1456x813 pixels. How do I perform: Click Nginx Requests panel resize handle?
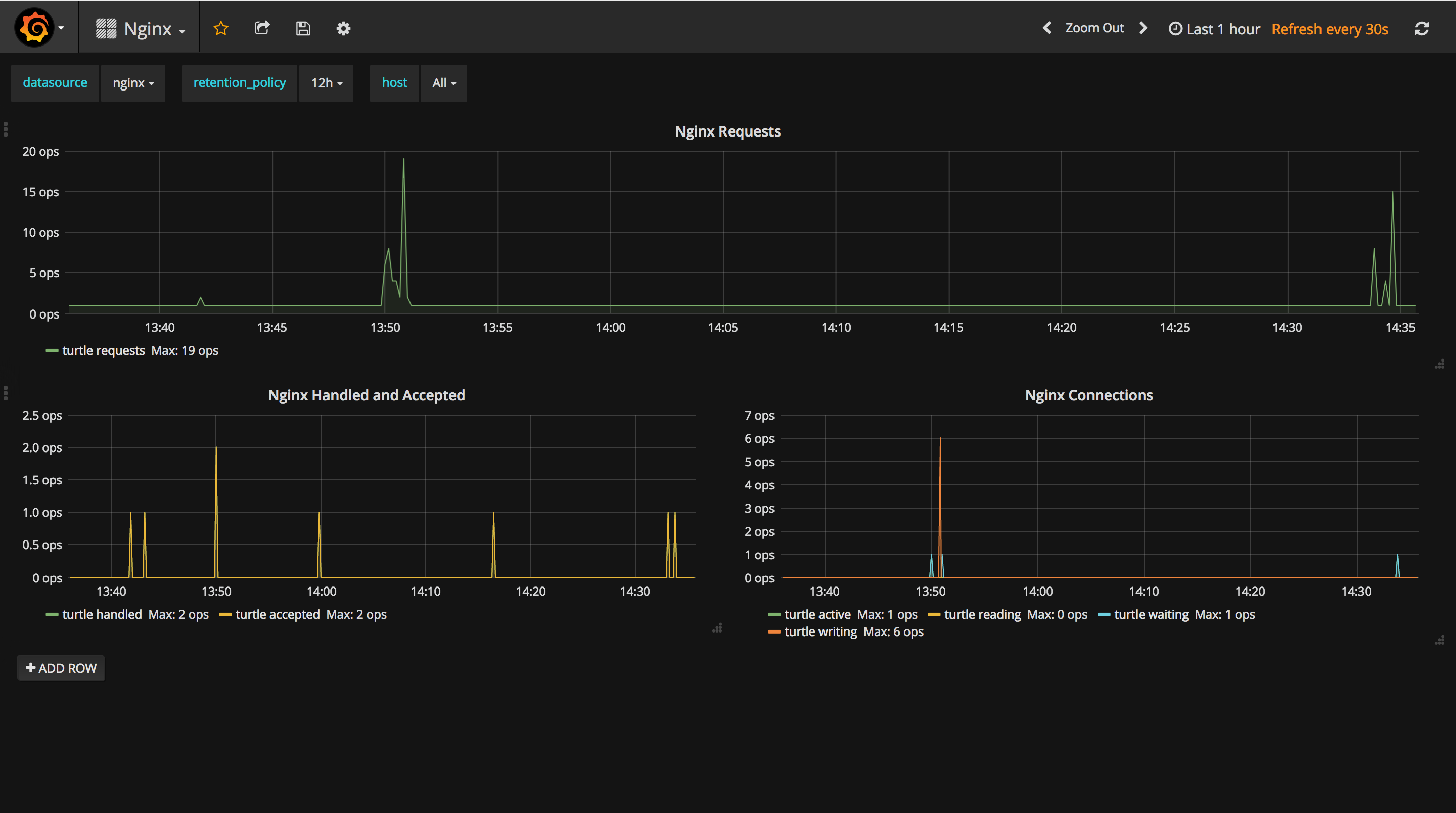[x=1440, y=364]
